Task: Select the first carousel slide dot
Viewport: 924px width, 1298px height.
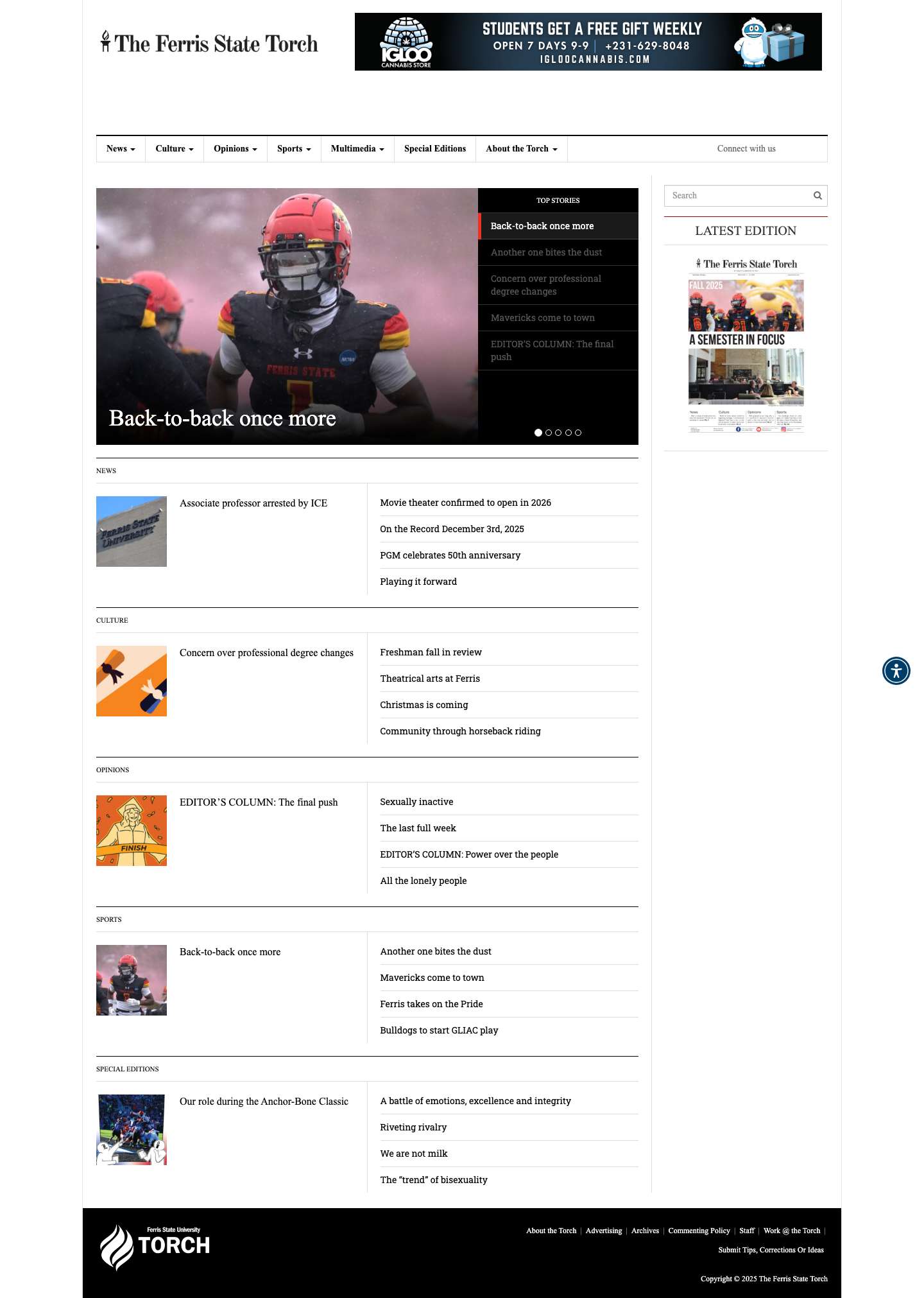Action: coord(538,433)
